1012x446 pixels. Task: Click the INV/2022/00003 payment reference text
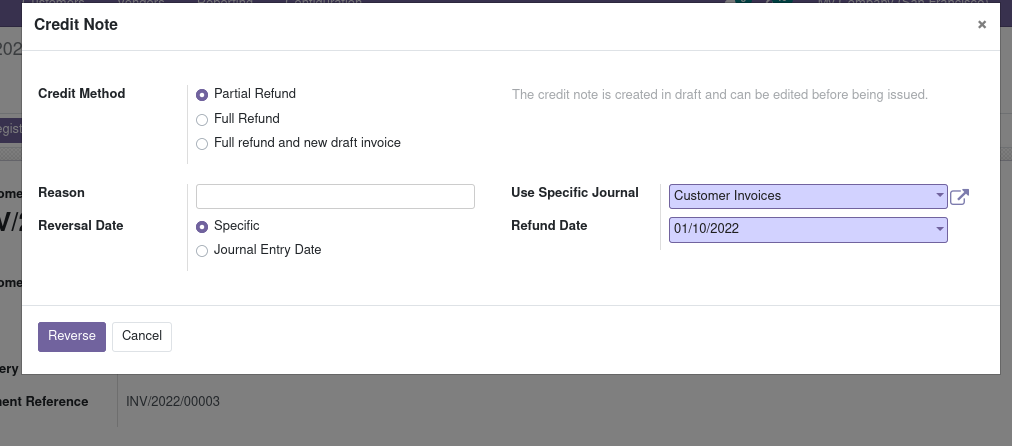point(173,401)
